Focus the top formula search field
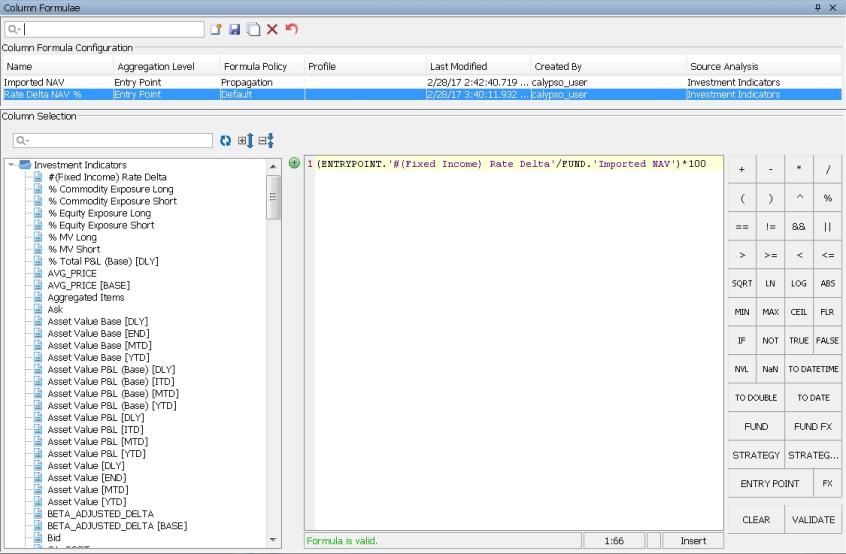The height and width of the screenshot is (554, 846). (x=105, y=29)
